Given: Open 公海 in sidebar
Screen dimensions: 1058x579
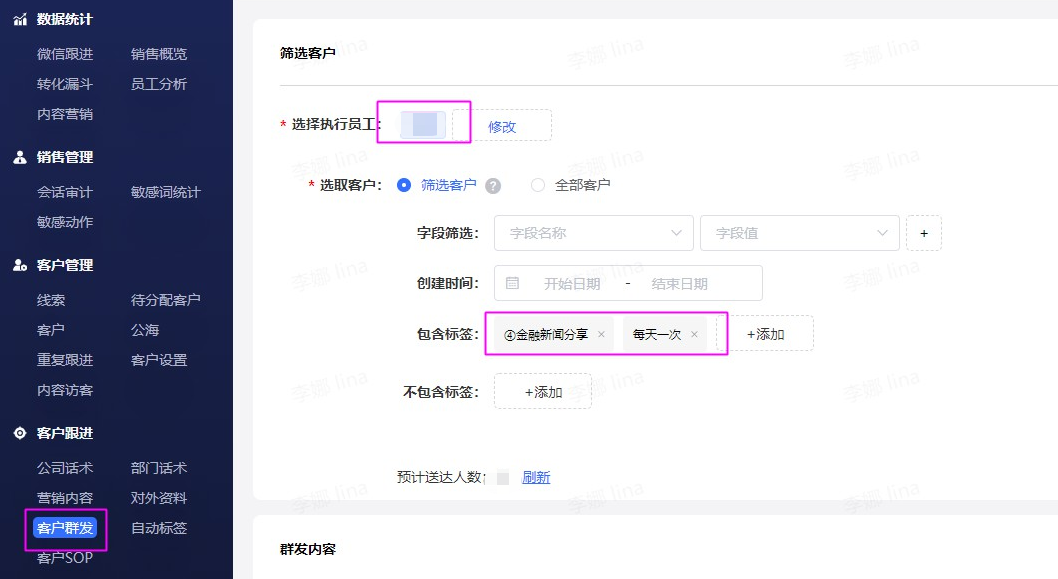Looking at the screenshot, I should (144, 330).
